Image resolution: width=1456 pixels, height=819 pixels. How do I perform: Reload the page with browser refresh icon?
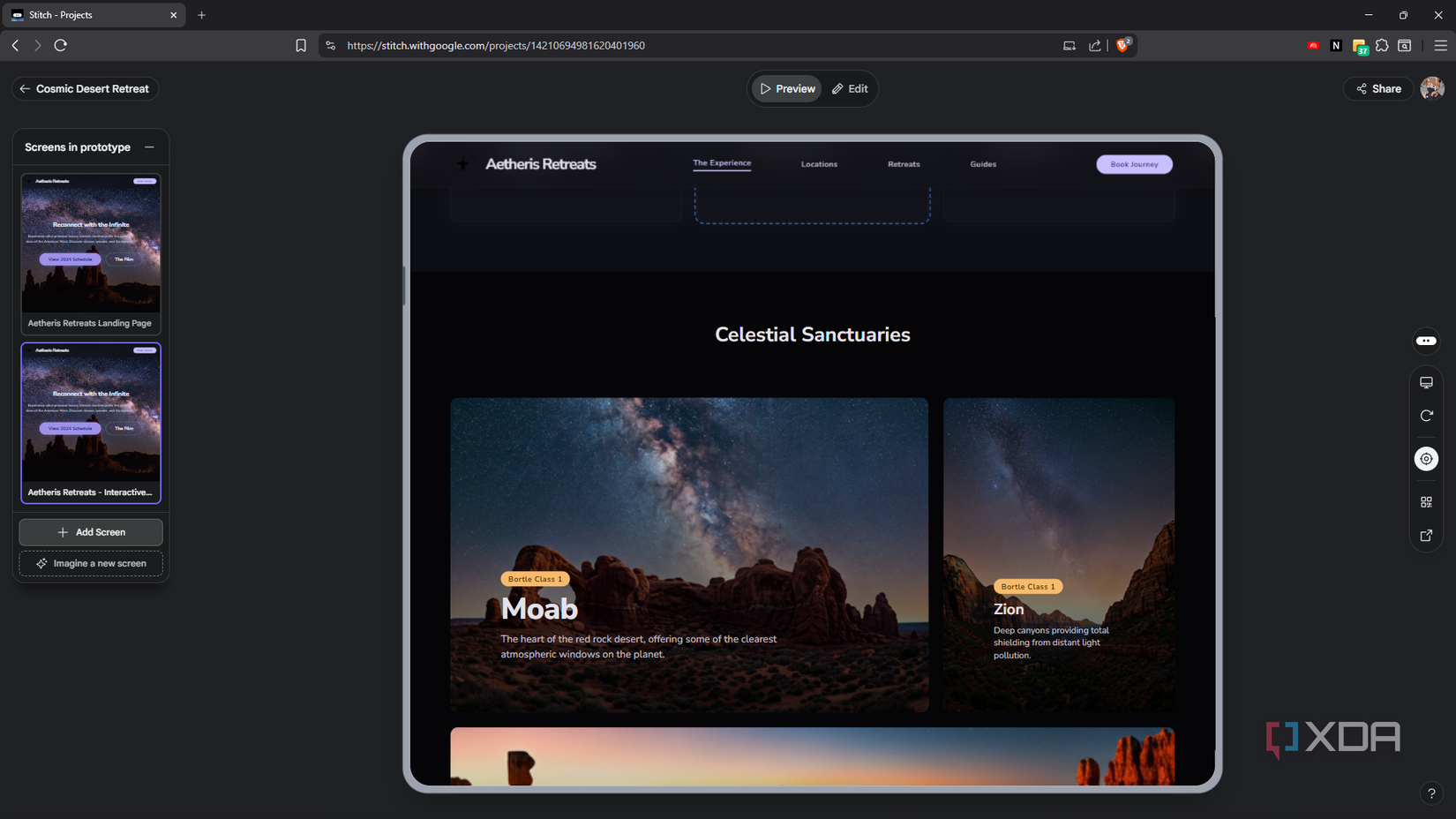(x=60, y=45)
